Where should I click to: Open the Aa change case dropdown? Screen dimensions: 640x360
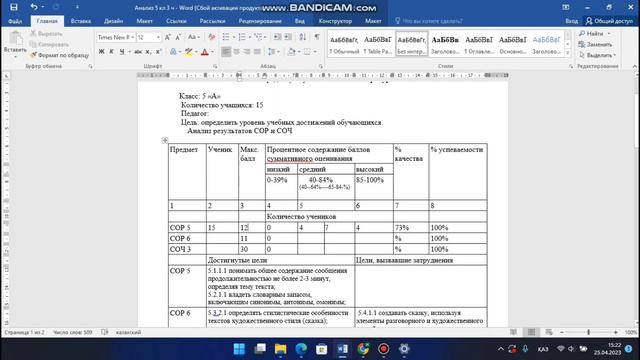pos(194,37)
